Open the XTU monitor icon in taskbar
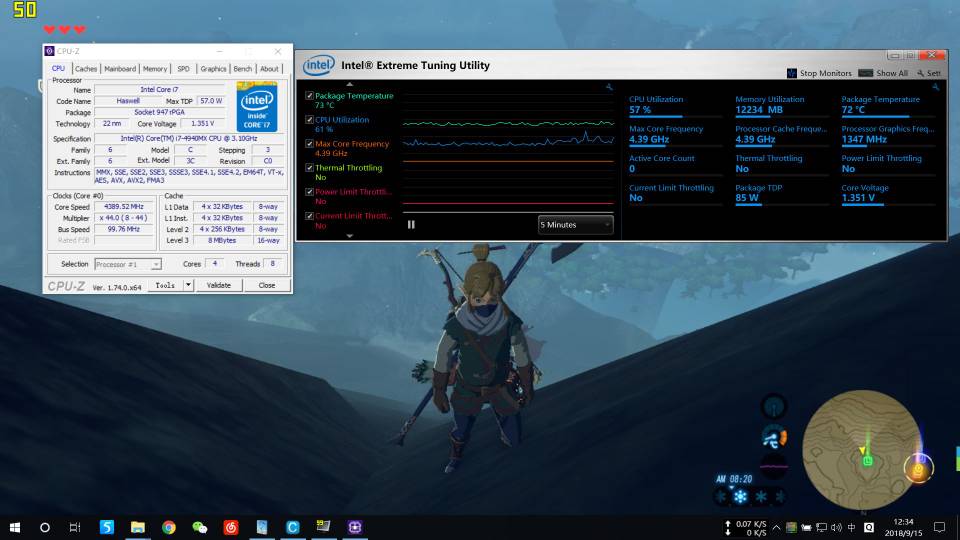 (323, 527)
